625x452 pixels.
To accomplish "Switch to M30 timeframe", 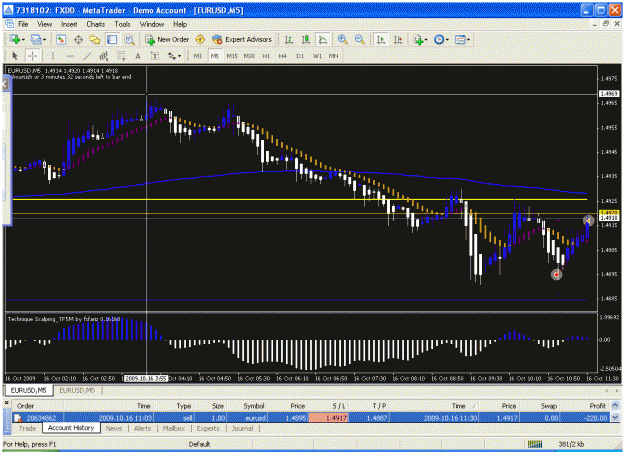I will [x=249, y=56].
